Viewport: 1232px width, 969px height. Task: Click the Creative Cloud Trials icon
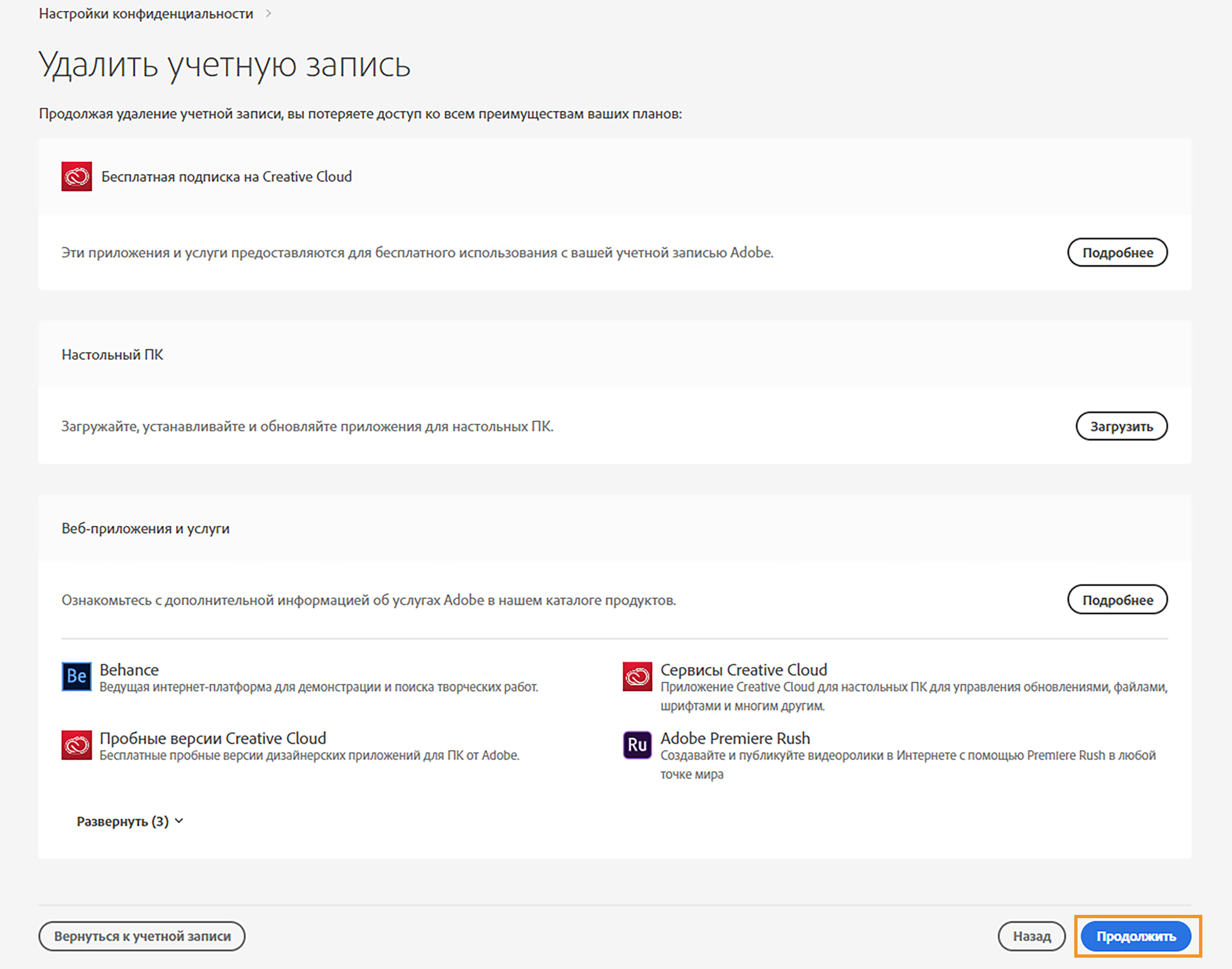(x=77, y=745)
